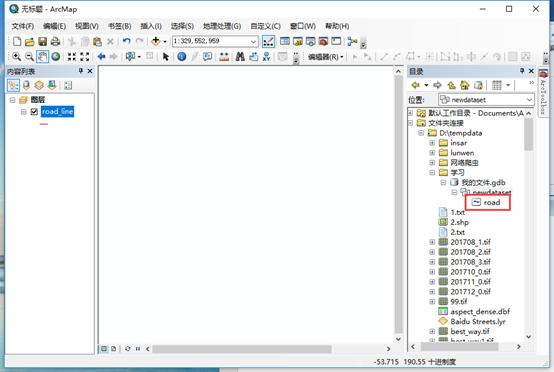Open the 自定义(C) menu
The height and width of the screenshot is (372, 554).
pos(265,26)
